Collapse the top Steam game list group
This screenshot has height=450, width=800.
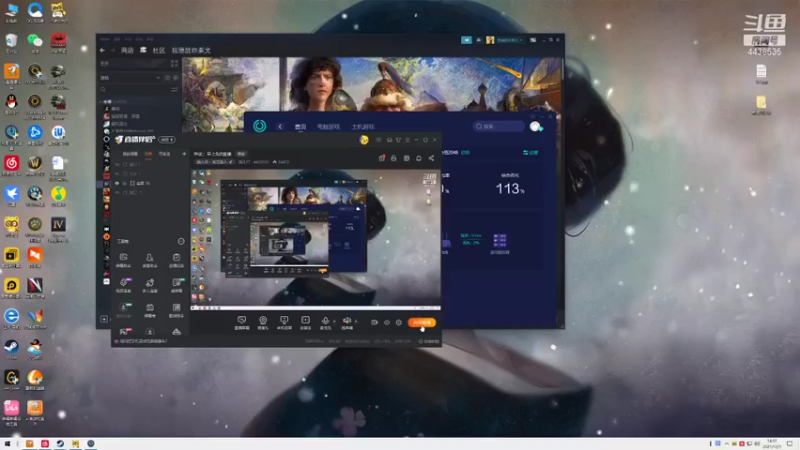[x=101, y=102]
